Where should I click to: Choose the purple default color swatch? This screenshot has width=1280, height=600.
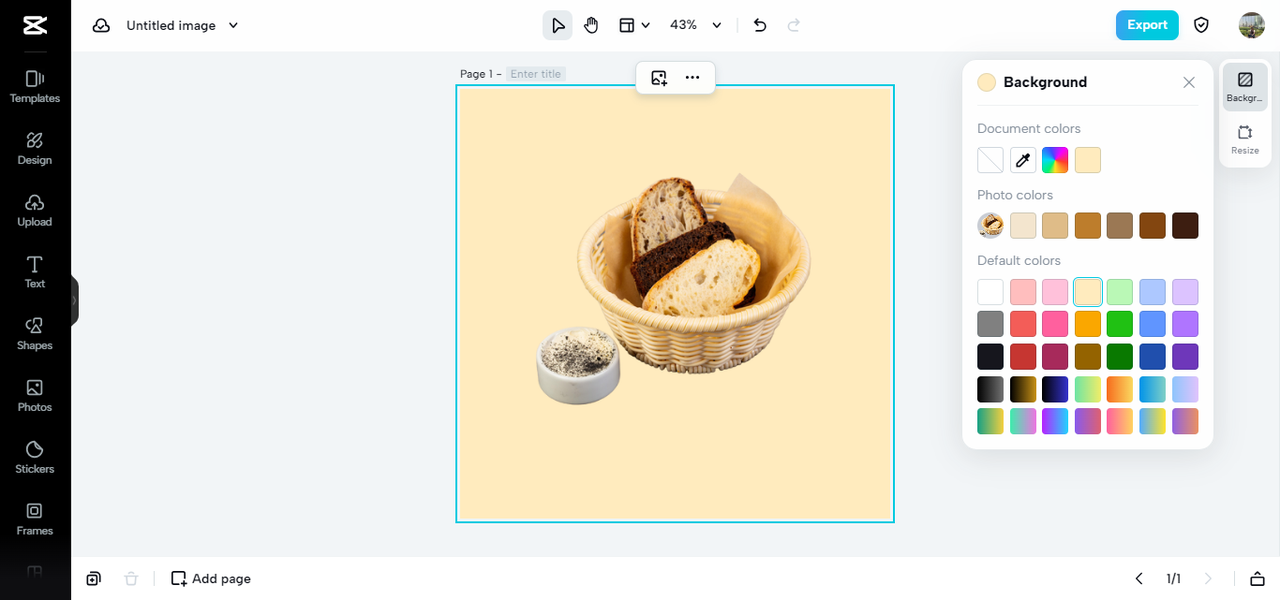[1185, 324]
